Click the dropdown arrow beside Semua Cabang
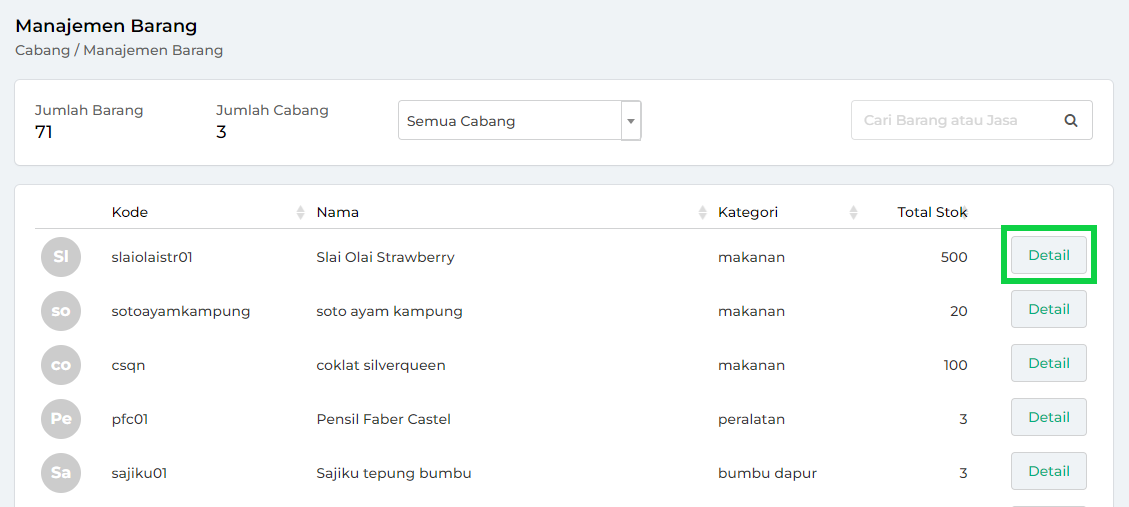Image resolution: width=1129 pixels, height=507 pixels. tap(631, 121)
